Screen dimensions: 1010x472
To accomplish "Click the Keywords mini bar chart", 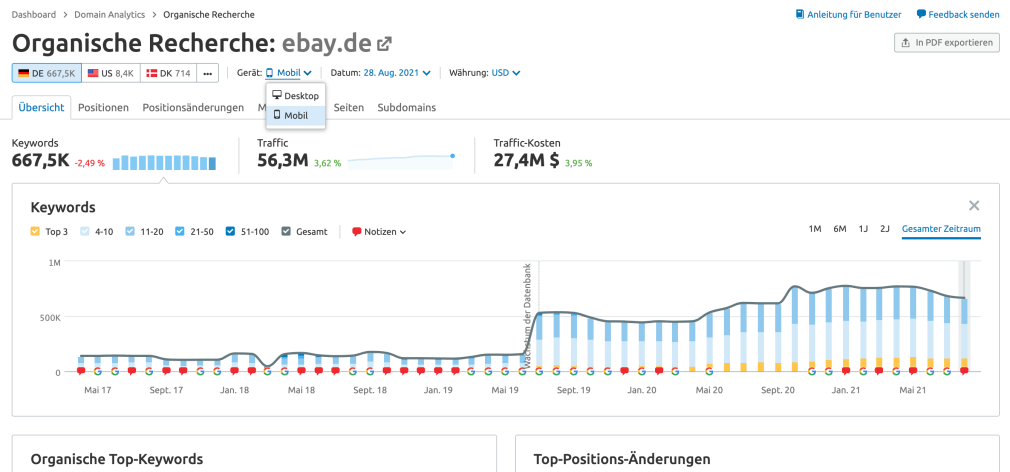I will 164,163.
